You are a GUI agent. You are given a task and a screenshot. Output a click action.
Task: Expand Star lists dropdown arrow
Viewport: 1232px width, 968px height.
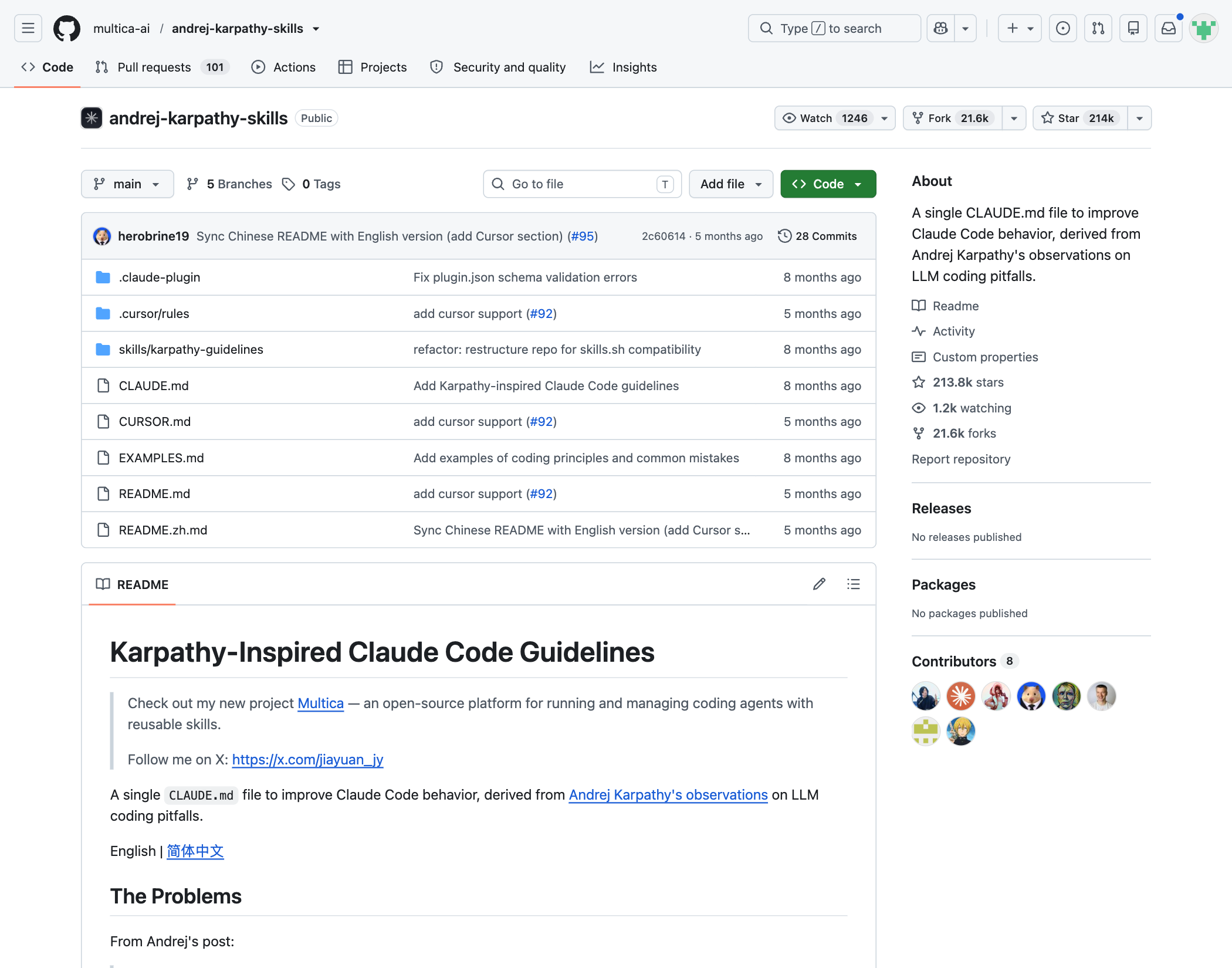point(1139,118)
